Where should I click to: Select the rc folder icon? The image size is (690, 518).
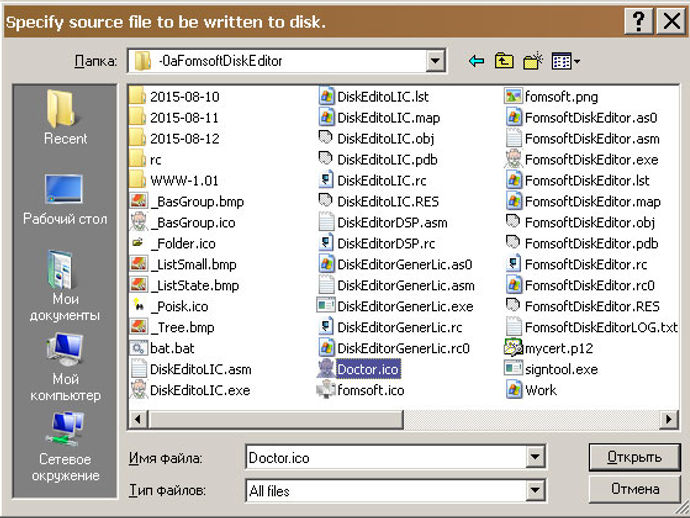point(138,159)
